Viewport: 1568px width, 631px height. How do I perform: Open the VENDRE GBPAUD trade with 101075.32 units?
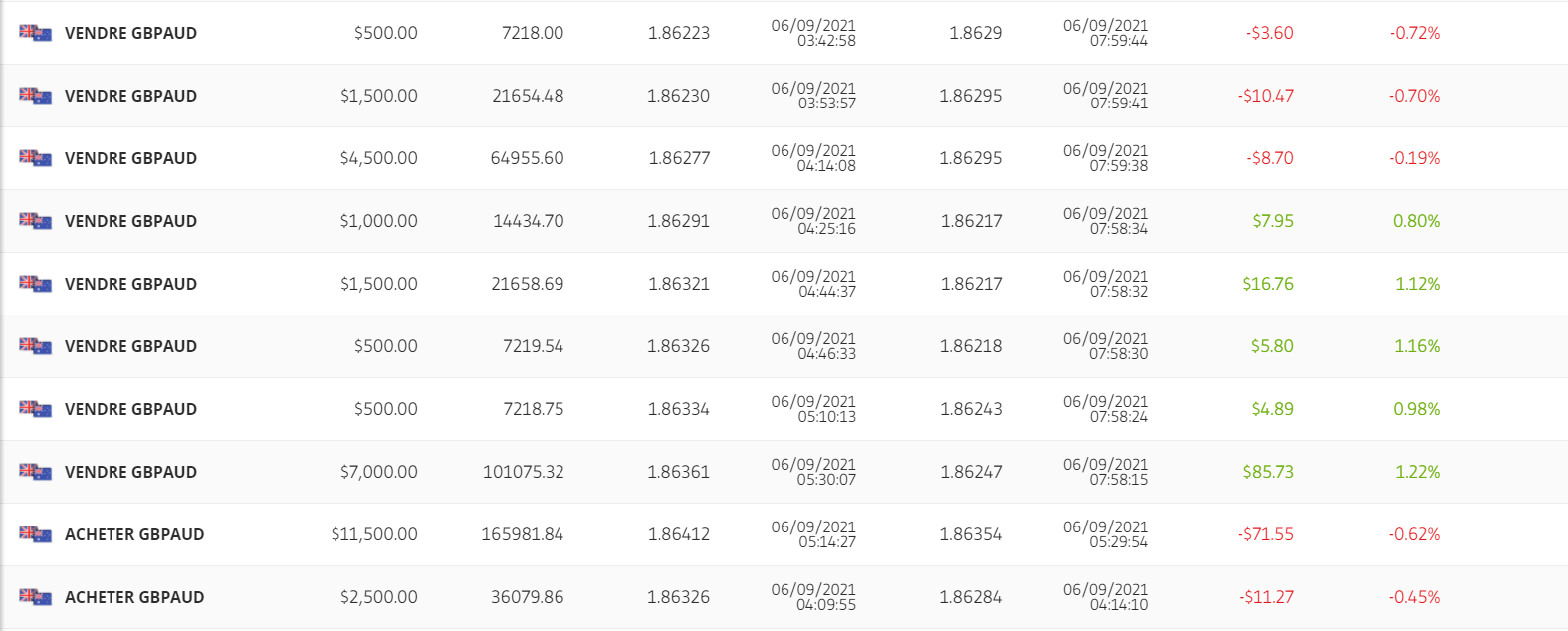(x=130, y=472)
